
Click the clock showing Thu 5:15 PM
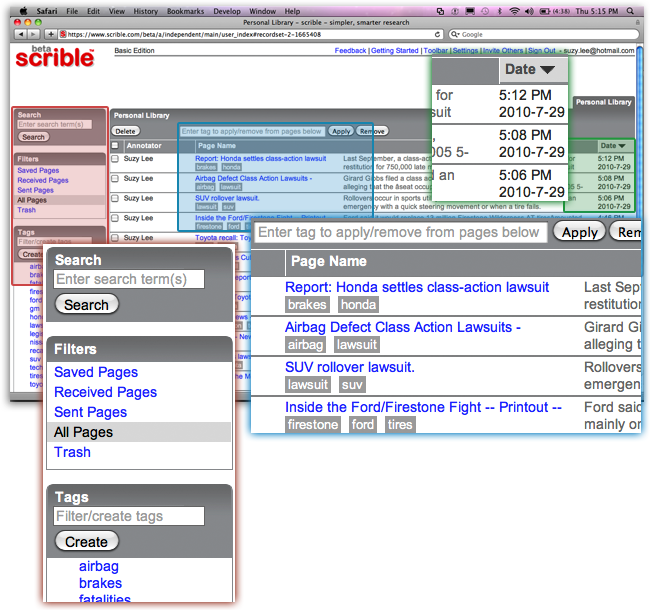596,11
